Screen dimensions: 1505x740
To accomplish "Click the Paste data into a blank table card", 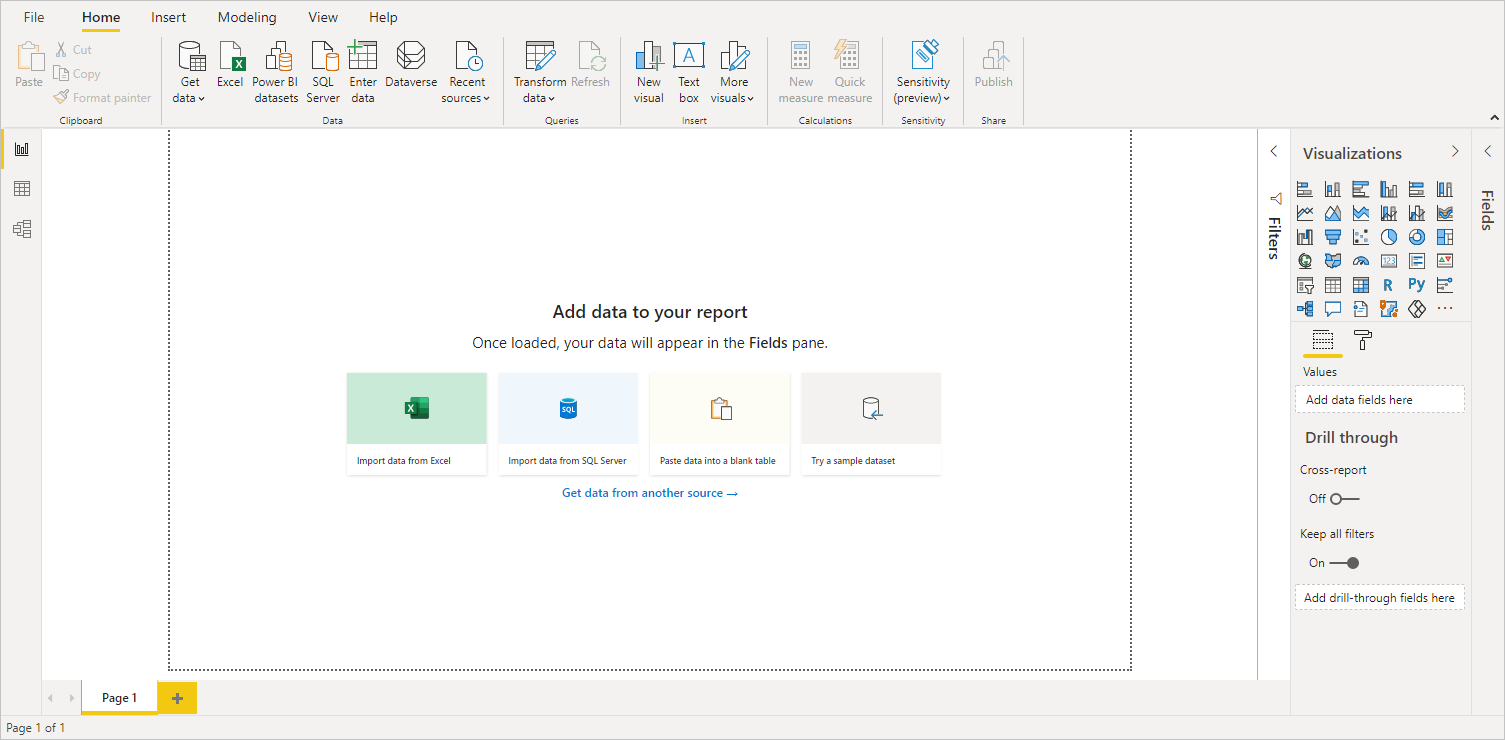I will tap(720, 424).
